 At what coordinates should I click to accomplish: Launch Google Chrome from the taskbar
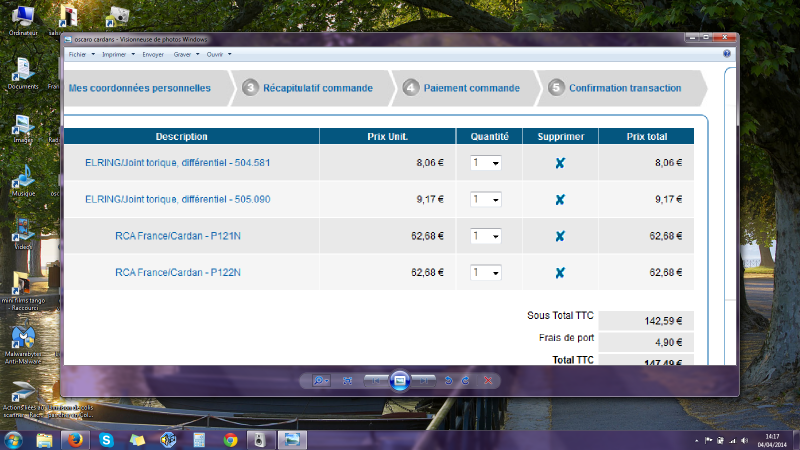(230, 440)
